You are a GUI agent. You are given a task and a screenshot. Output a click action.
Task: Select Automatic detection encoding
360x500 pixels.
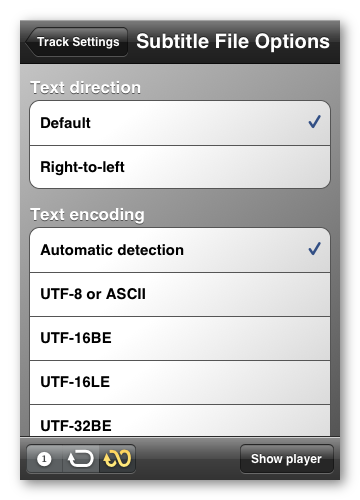click(x=180, y=250)
